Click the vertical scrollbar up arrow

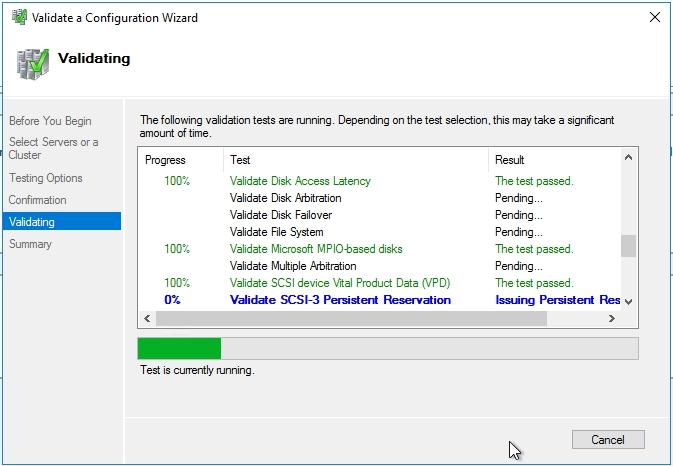coord(628,157)
